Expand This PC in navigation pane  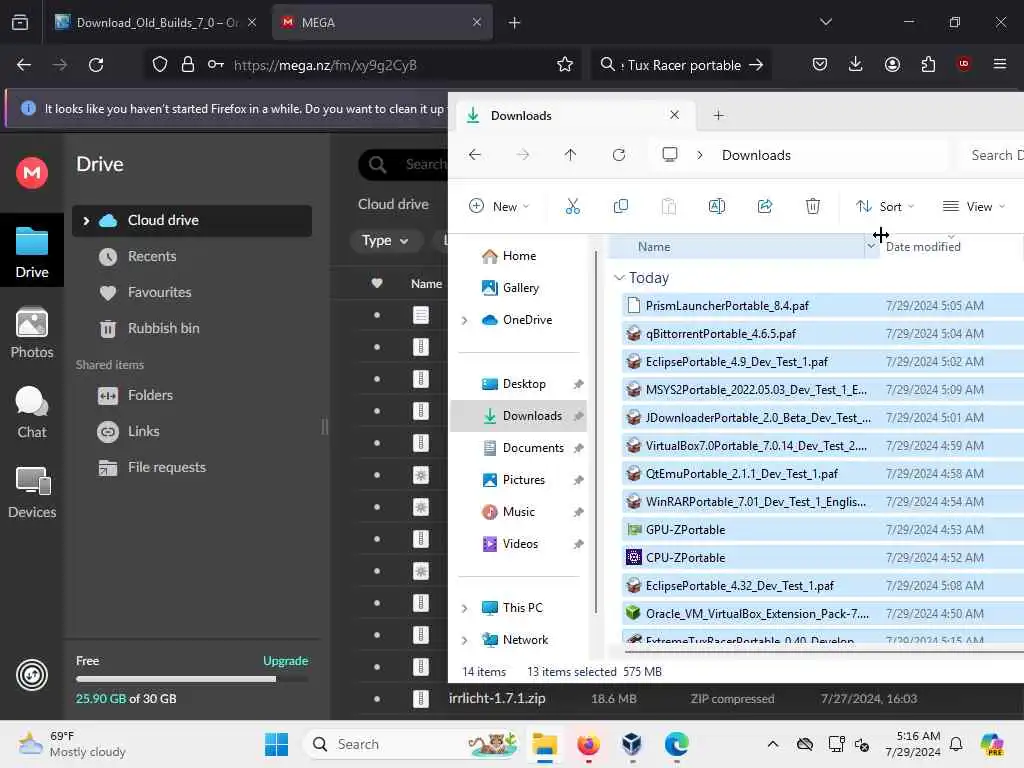464,608
